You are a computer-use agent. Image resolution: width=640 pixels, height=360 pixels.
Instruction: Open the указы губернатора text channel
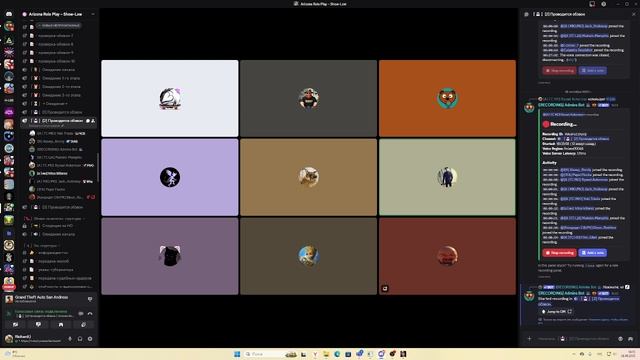click(59, 269)
